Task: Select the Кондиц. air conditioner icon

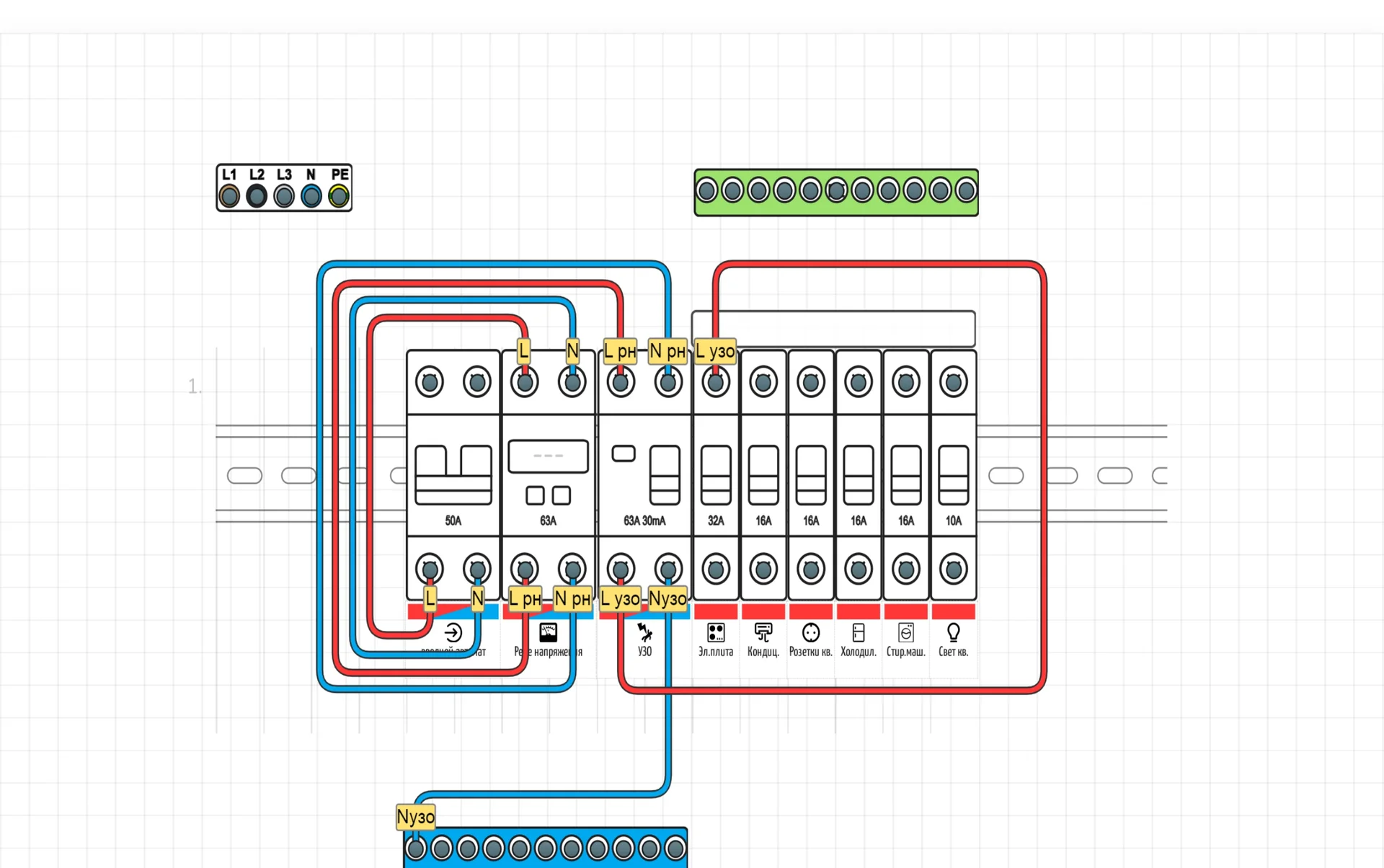Action: tap(763, 632)
